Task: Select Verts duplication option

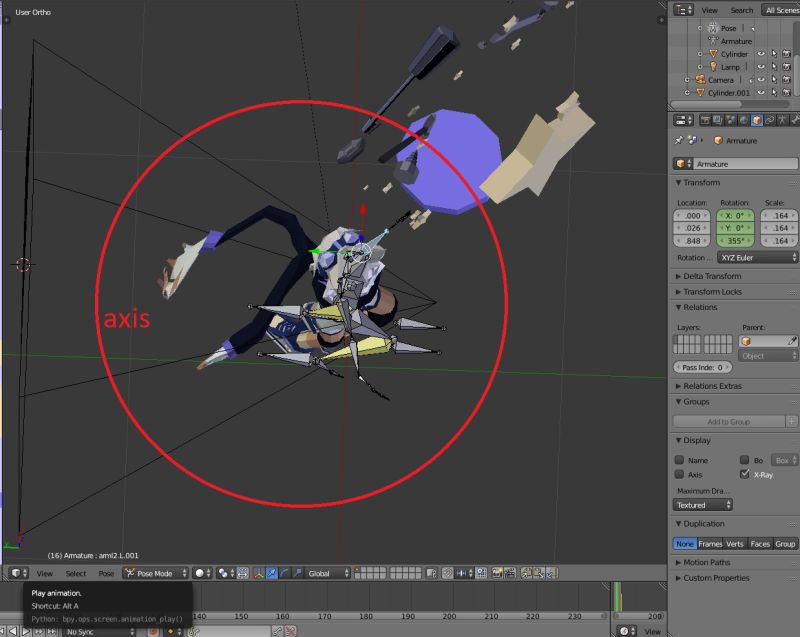Action: click(735, 544)
